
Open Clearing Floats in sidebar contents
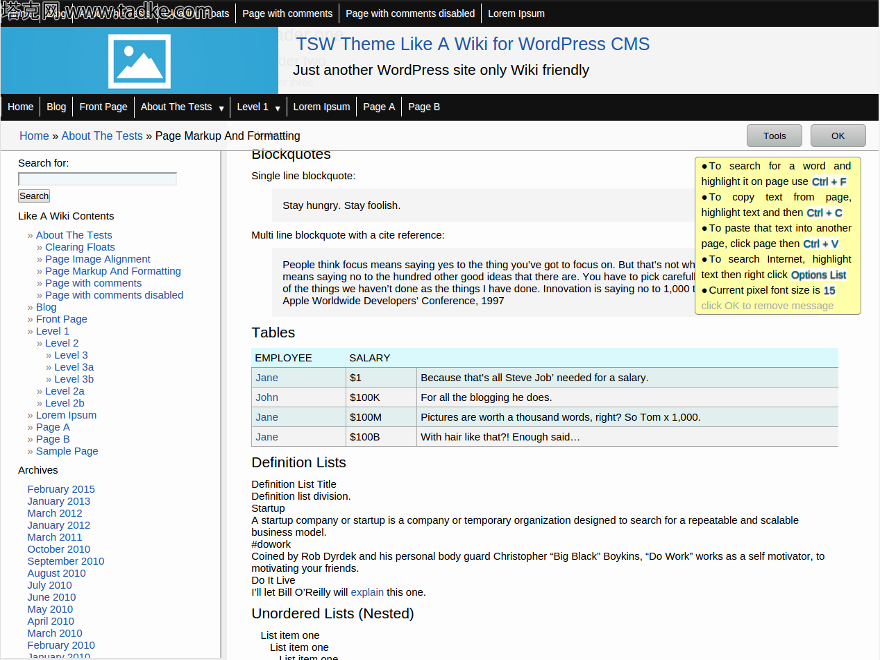[80, 247]
